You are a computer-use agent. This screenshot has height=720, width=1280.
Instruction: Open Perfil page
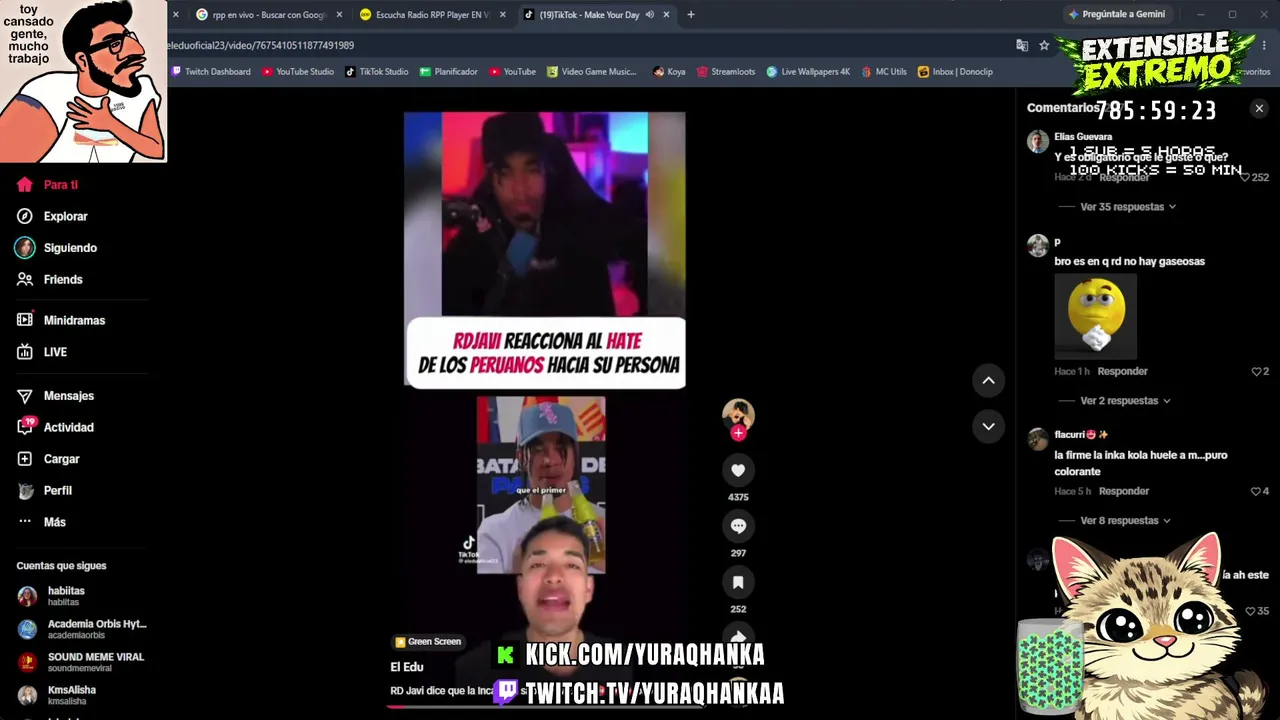pyautogui.click(x=44, y=491)
